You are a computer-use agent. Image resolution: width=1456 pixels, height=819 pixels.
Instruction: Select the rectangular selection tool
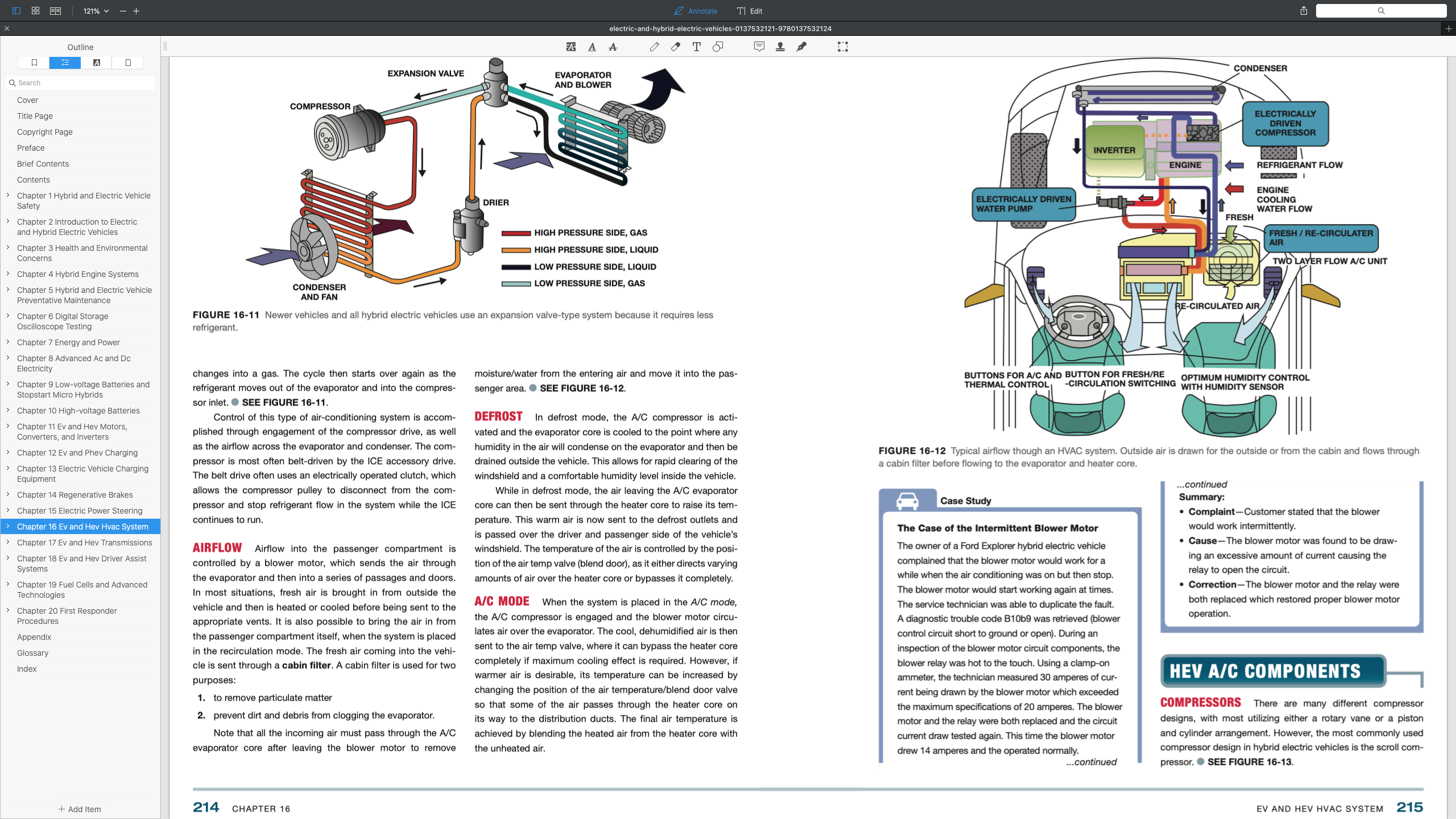click(x=843, y=47)
